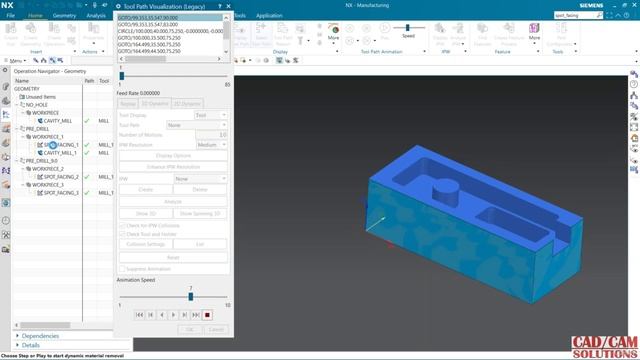This screenshot has width=640, height=360.
Task: Play the animation in reverse
Action: click(162, 315)
